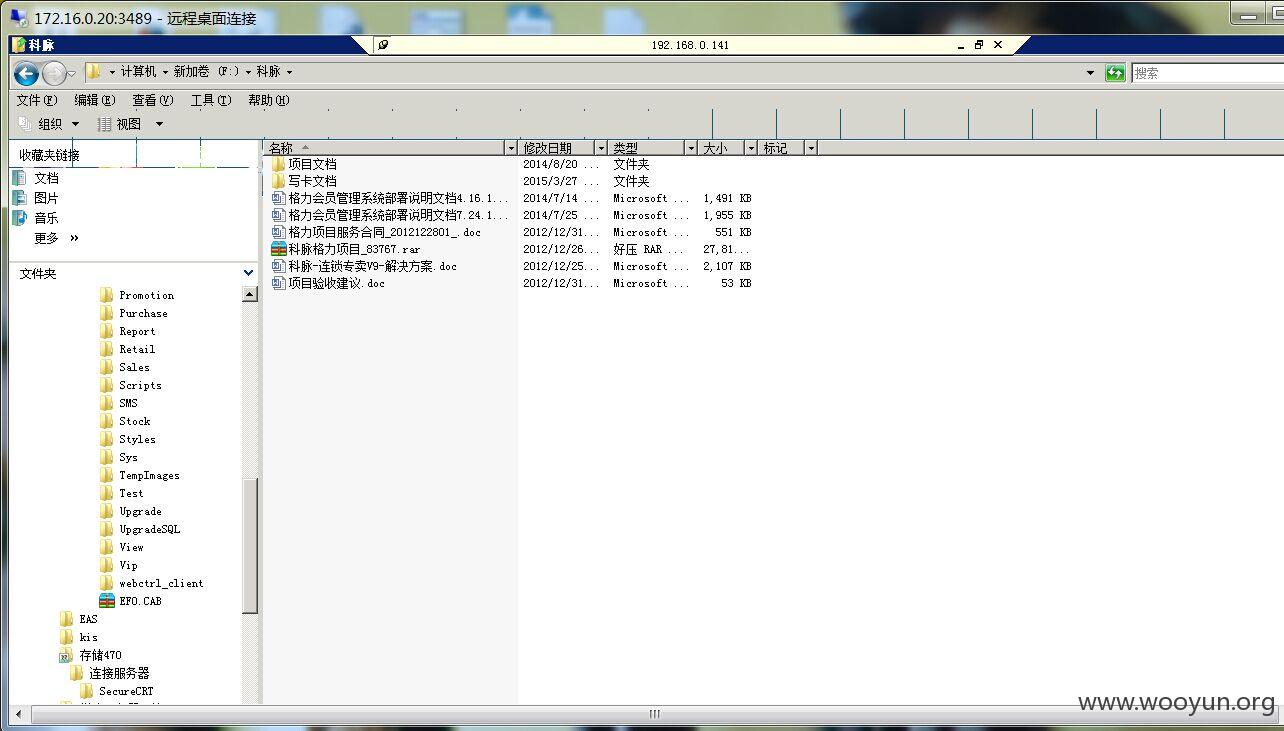Open the 帮助(H) menu

(269, 100)
